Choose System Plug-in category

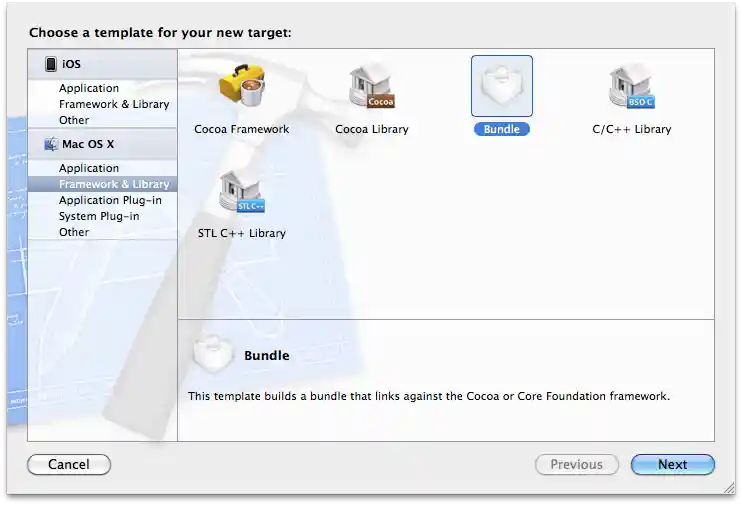tap(99, 216)
